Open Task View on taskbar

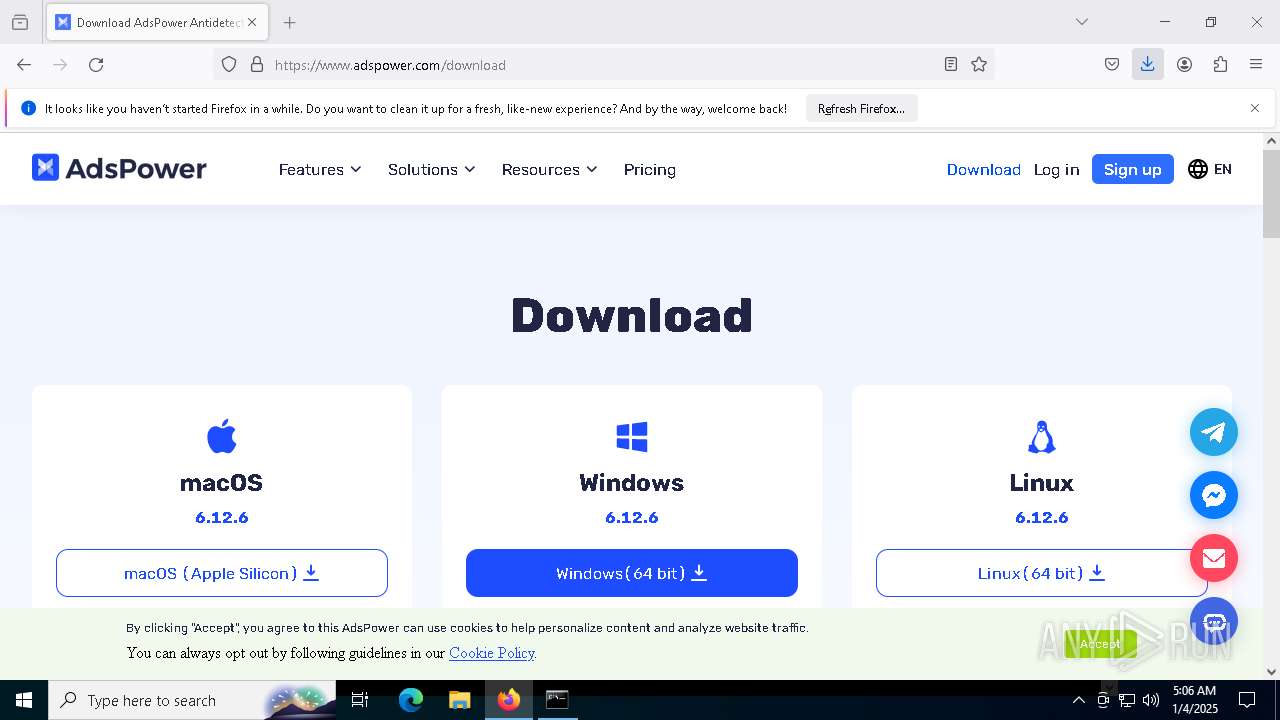[x=360, y=700]
